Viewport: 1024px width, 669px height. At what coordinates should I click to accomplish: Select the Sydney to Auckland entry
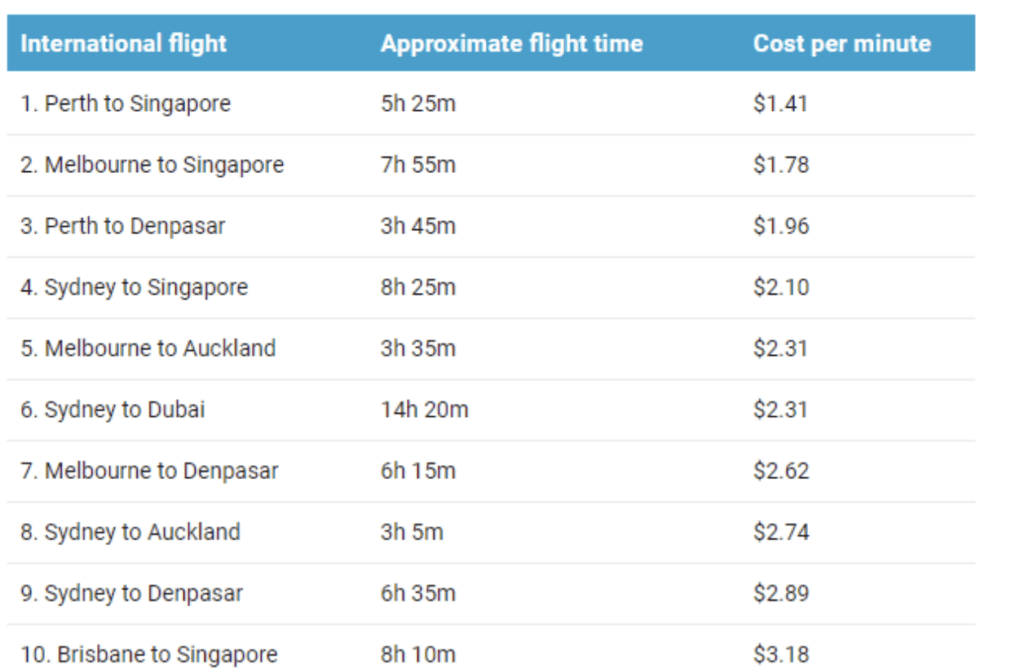pyautogui.click(x=130, y=531)
